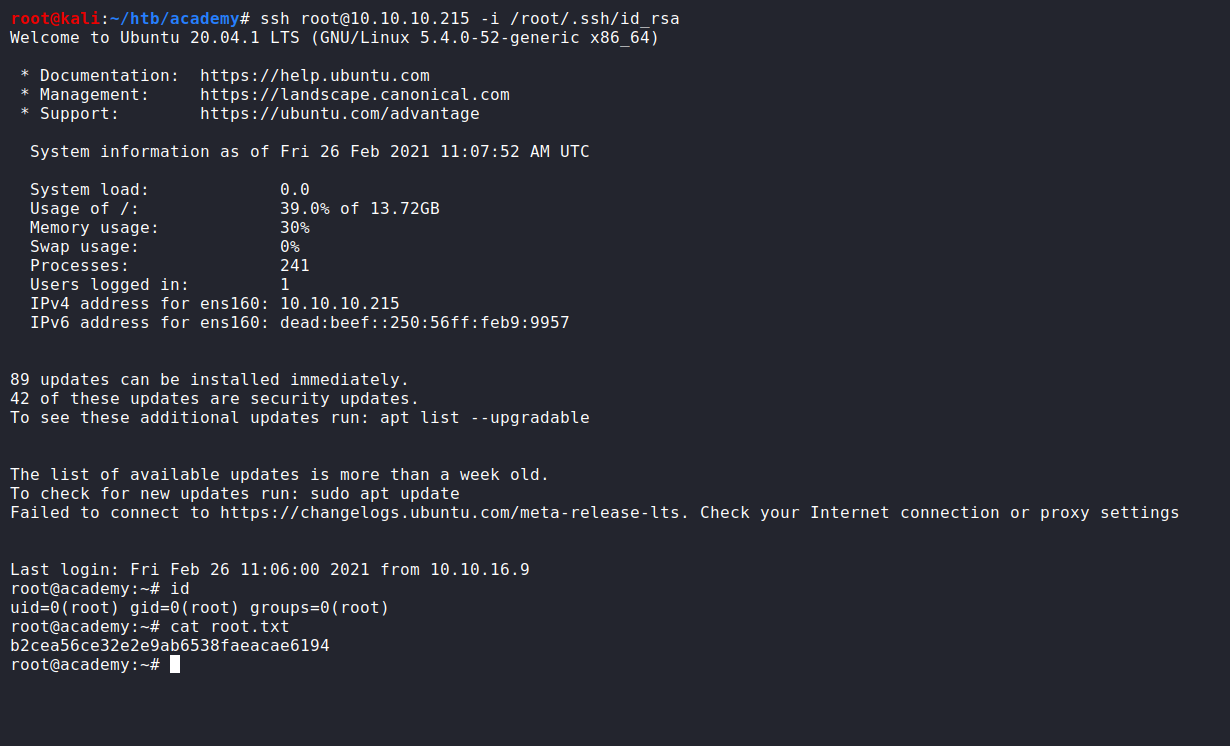This screenshot has height=746, width=1230.
Task: Click the IPv4 address 10.10.10.215 for ens160
Action: (x=340, y=304)
